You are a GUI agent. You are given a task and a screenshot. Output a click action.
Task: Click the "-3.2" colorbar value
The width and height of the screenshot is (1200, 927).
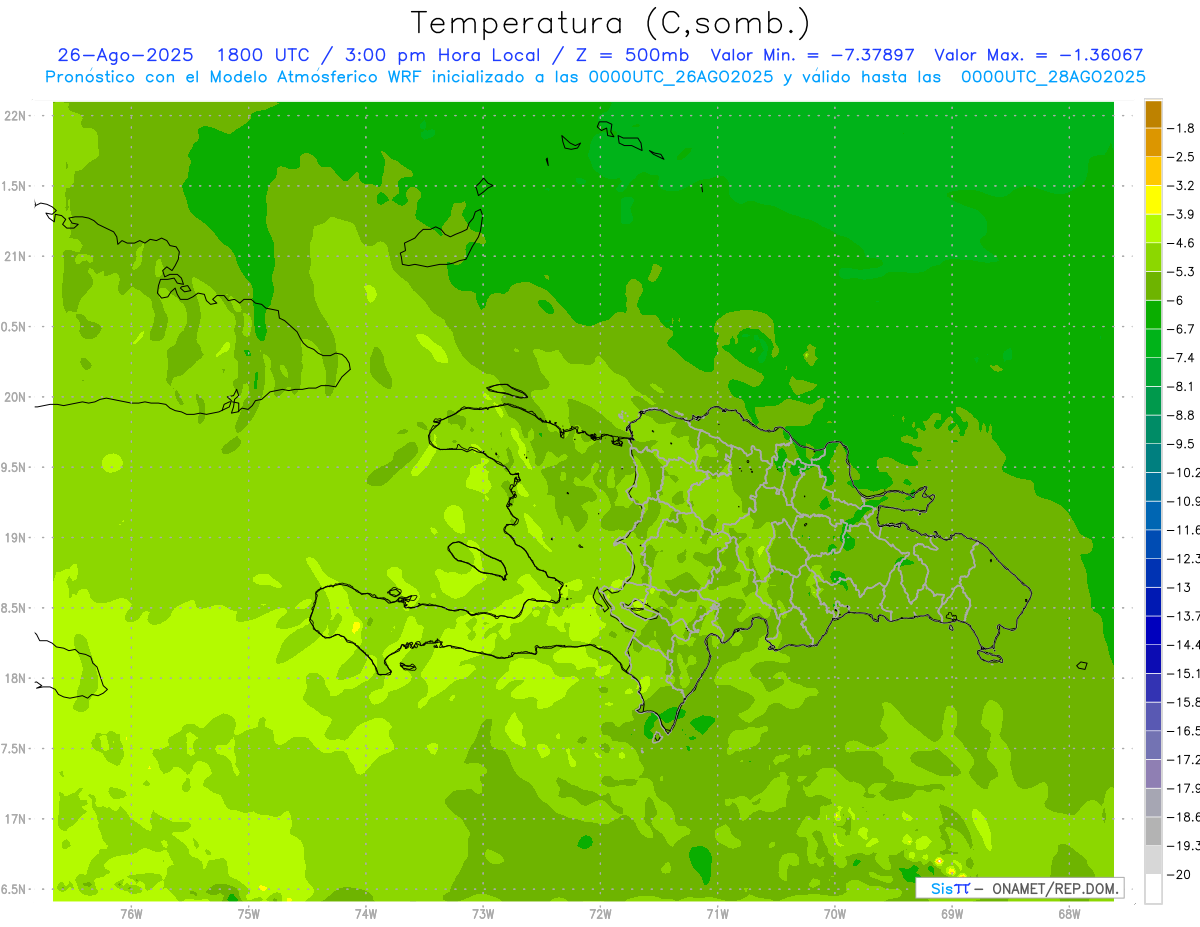pos(1182,185)
